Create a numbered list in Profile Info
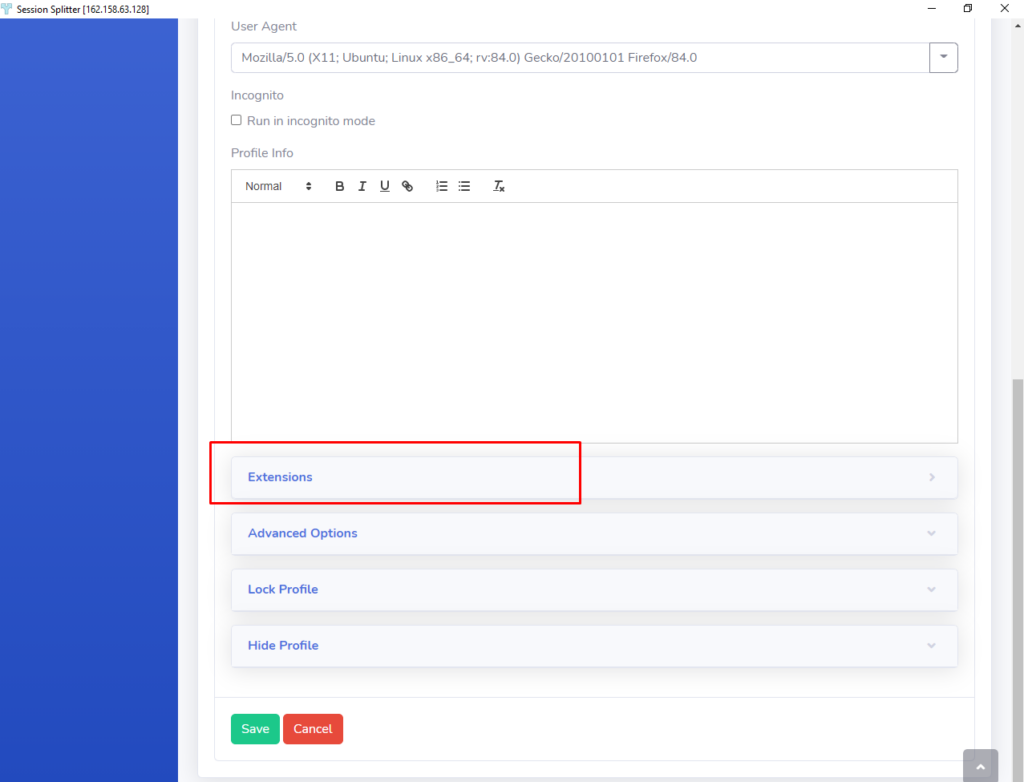This screenshot has width=1024, height=782. click(x=441, y=187)
